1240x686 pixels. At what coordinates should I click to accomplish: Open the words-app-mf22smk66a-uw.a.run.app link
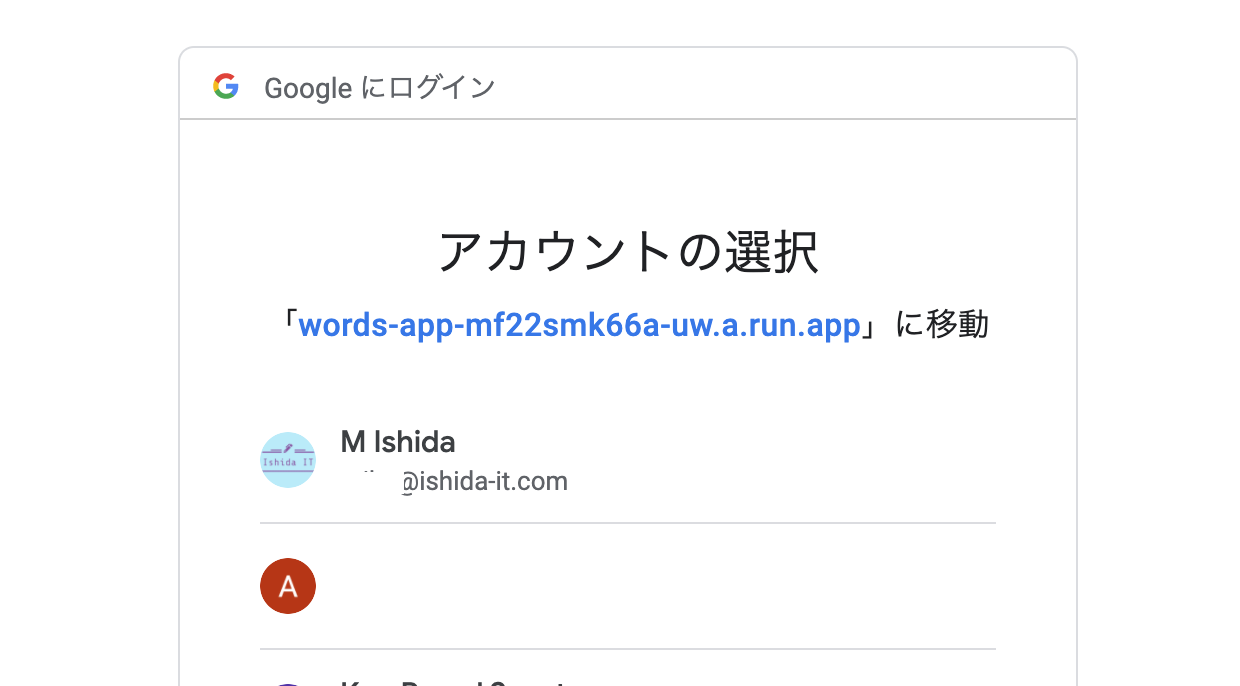tap(580, 325)
